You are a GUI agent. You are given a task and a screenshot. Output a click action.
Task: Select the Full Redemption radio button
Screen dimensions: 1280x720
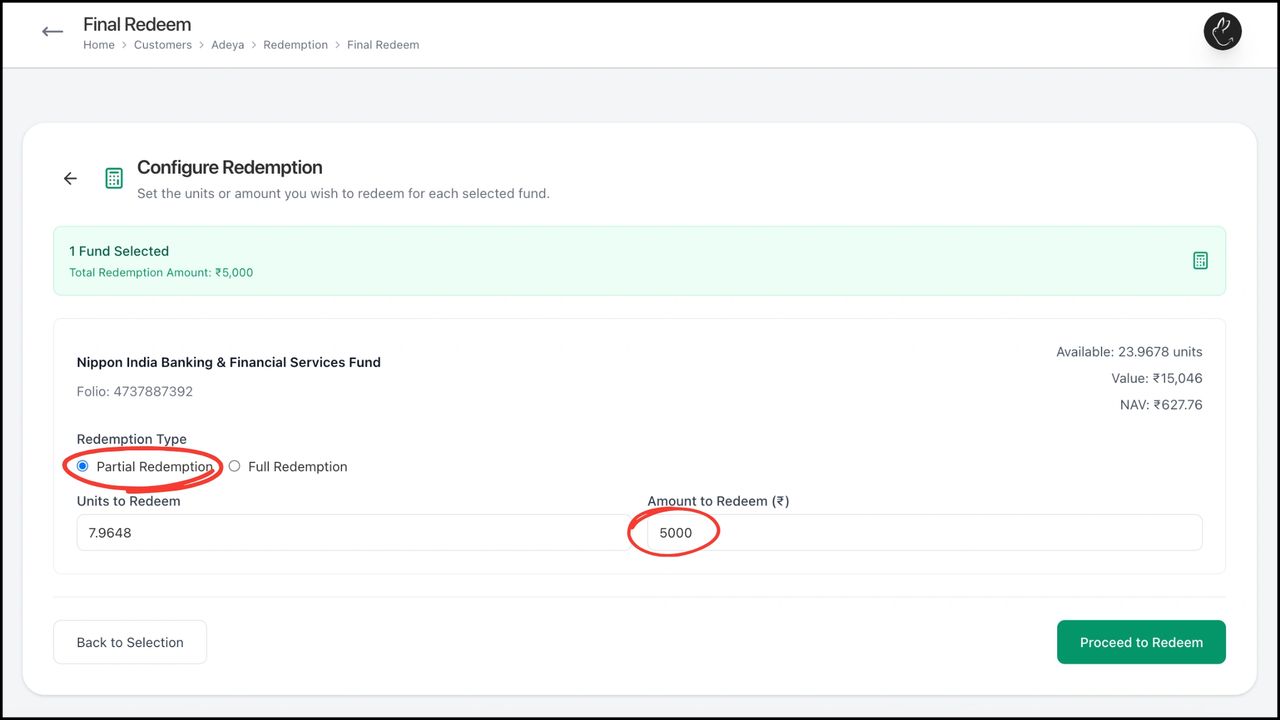click(235, 466)
